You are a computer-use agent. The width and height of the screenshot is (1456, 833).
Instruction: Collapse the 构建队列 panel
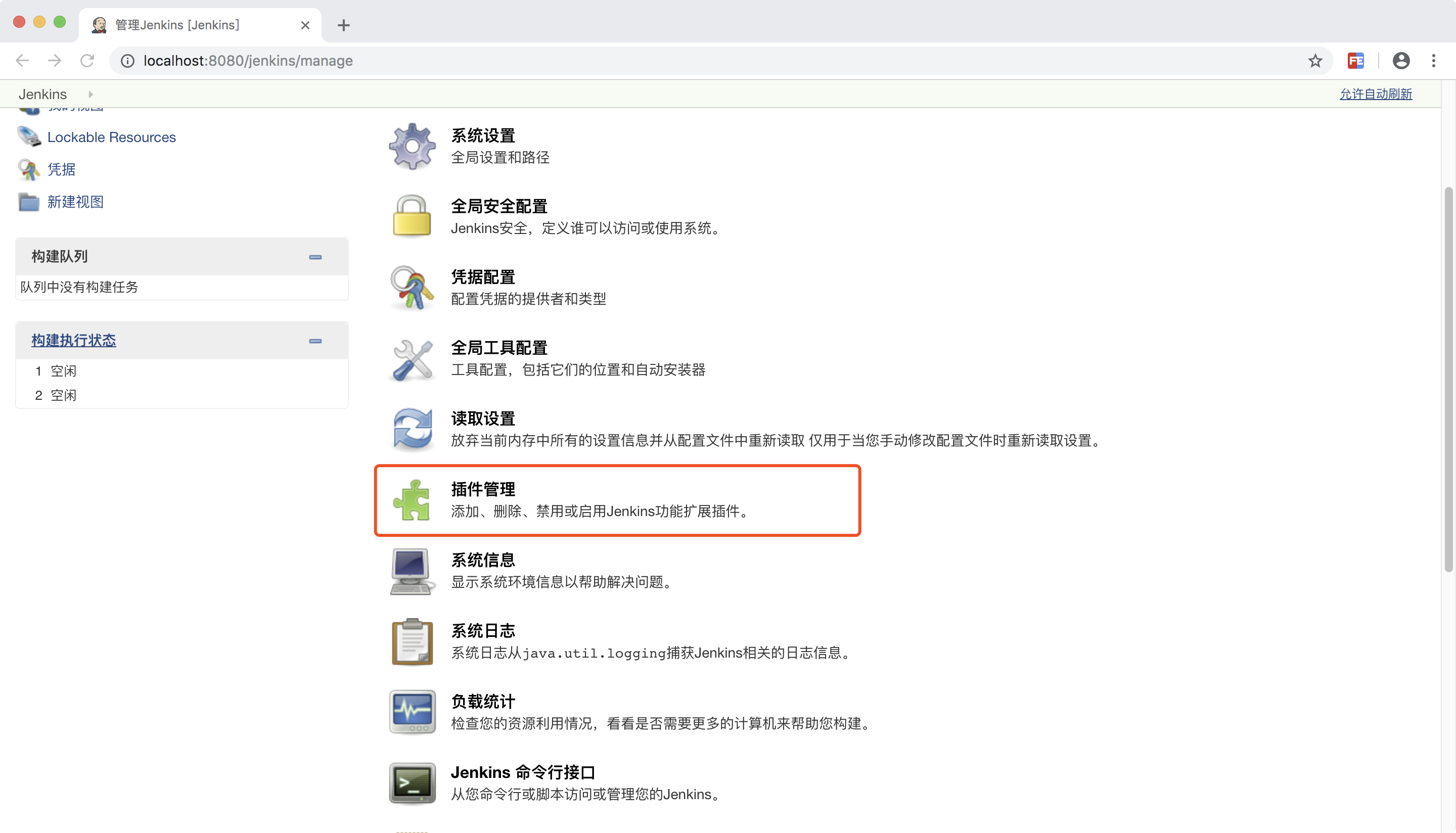tap(315, 257)
